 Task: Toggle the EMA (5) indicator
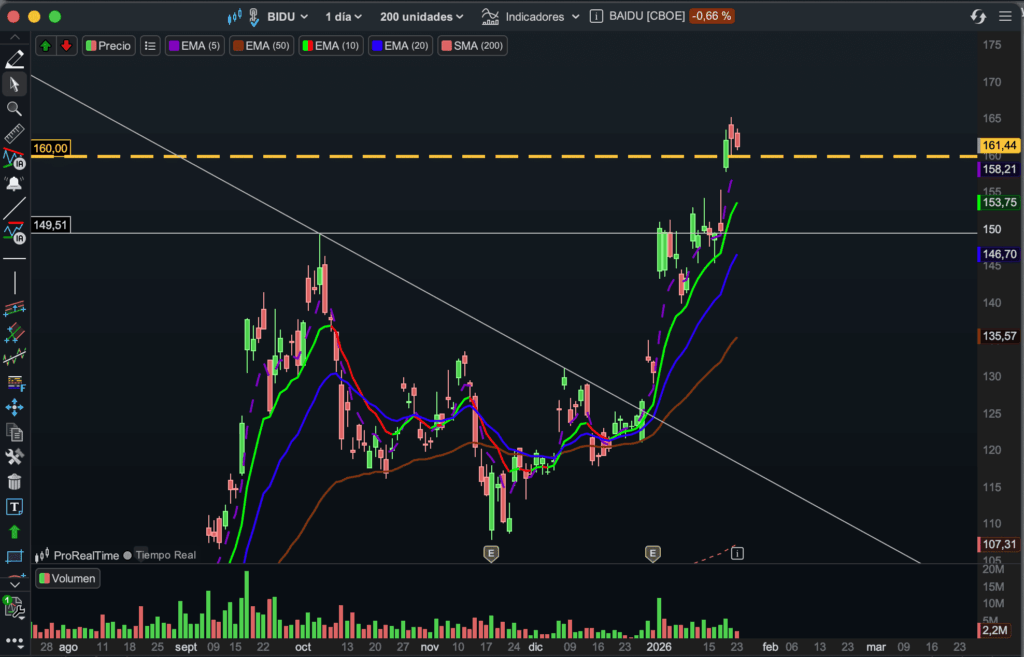(x=195, y=46)
